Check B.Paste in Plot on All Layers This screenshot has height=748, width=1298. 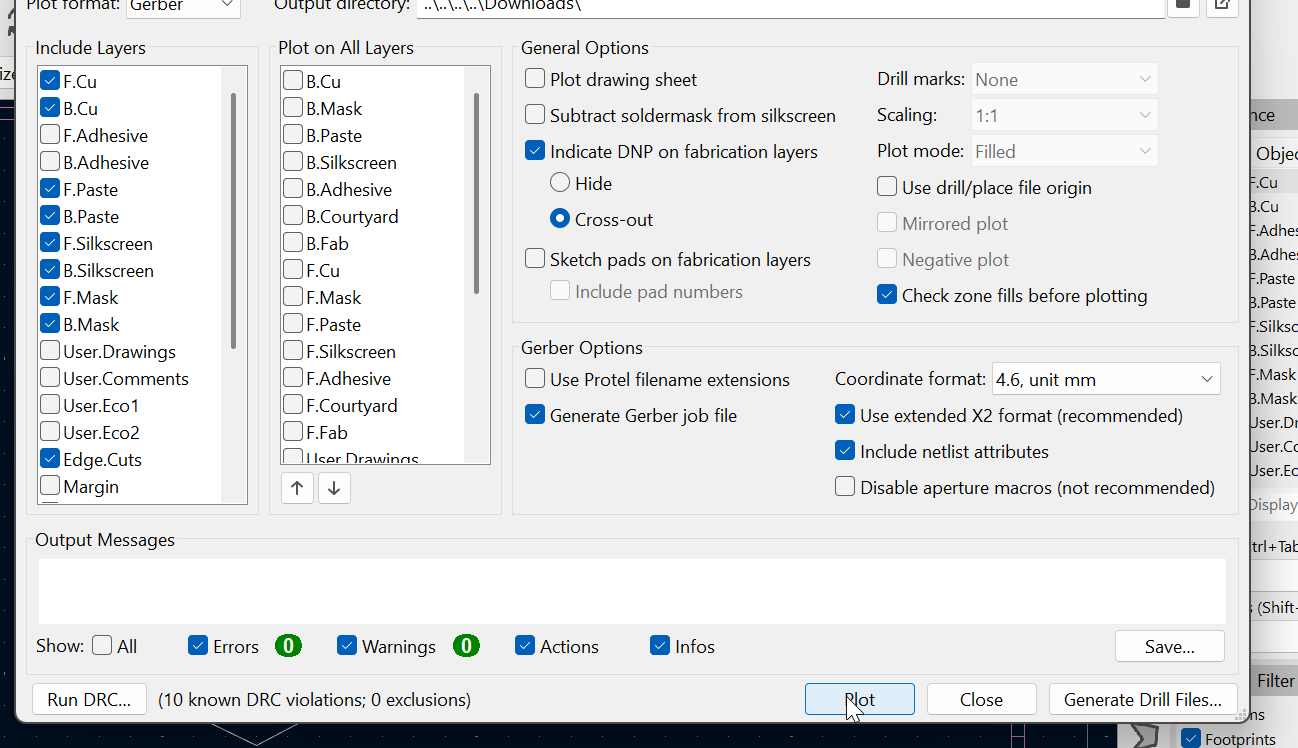pos(293,135)
